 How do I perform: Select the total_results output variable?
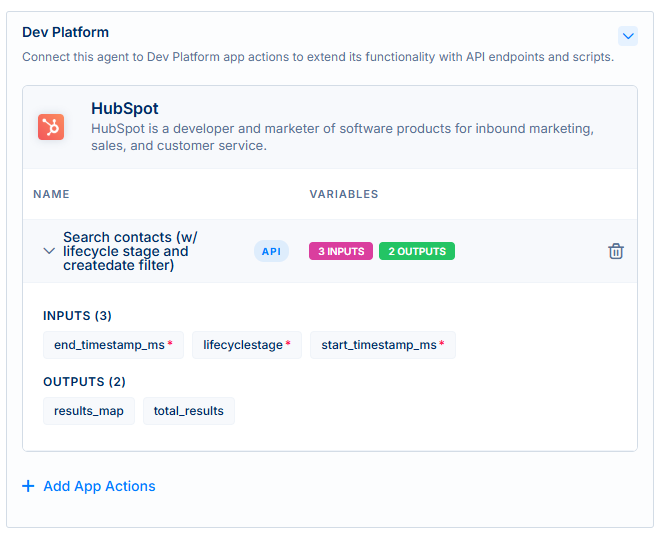pyautogui.click(x=189, y=411)
